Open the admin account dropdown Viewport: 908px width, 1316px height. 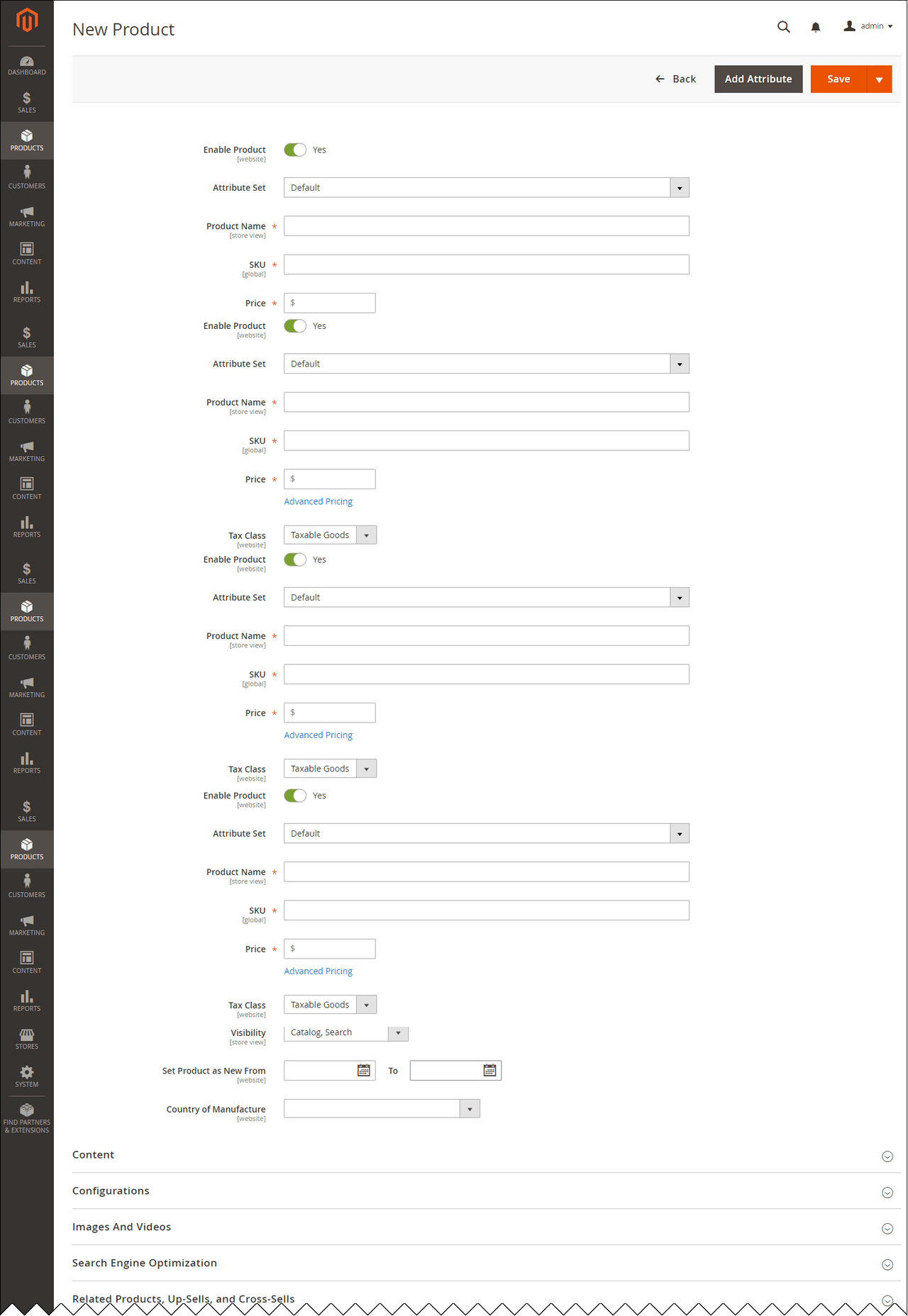coord(868,26)
